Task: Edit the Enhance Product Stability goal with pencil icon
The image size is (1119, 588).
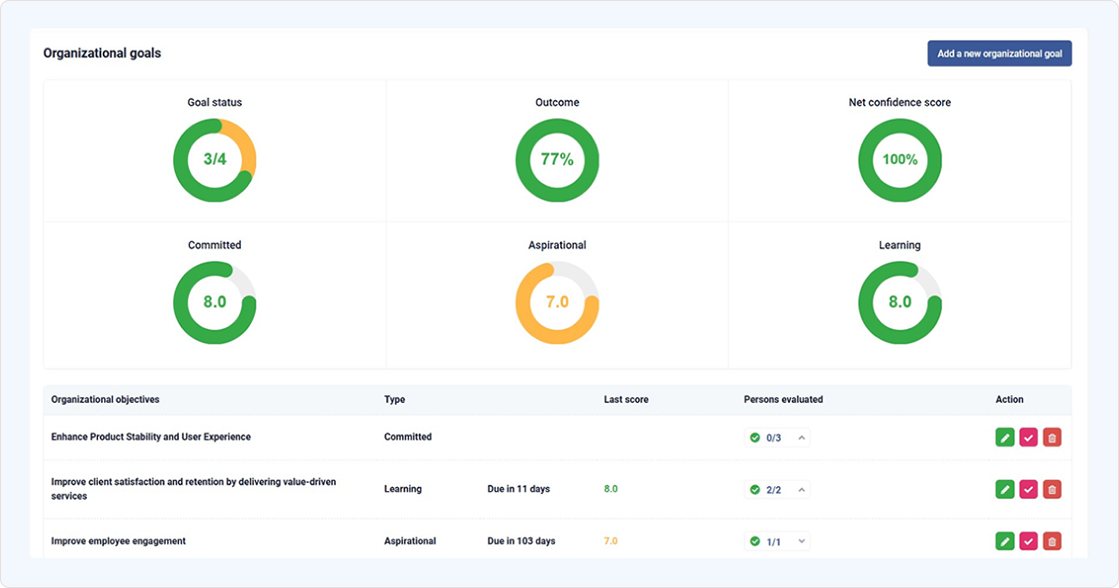Action: click(x=1004, y=437)
